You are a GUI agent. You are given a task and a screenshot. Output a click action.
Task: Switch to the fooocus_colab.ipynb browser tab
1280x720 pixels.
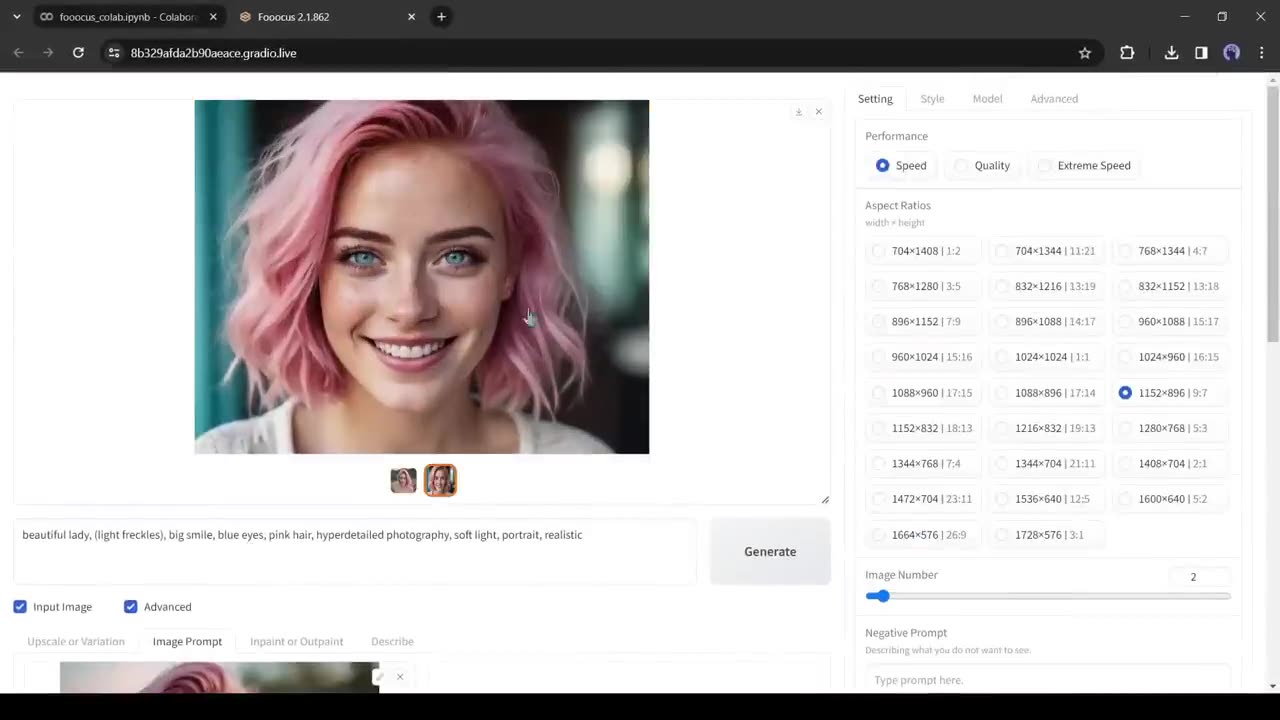[x=127, y=17]
